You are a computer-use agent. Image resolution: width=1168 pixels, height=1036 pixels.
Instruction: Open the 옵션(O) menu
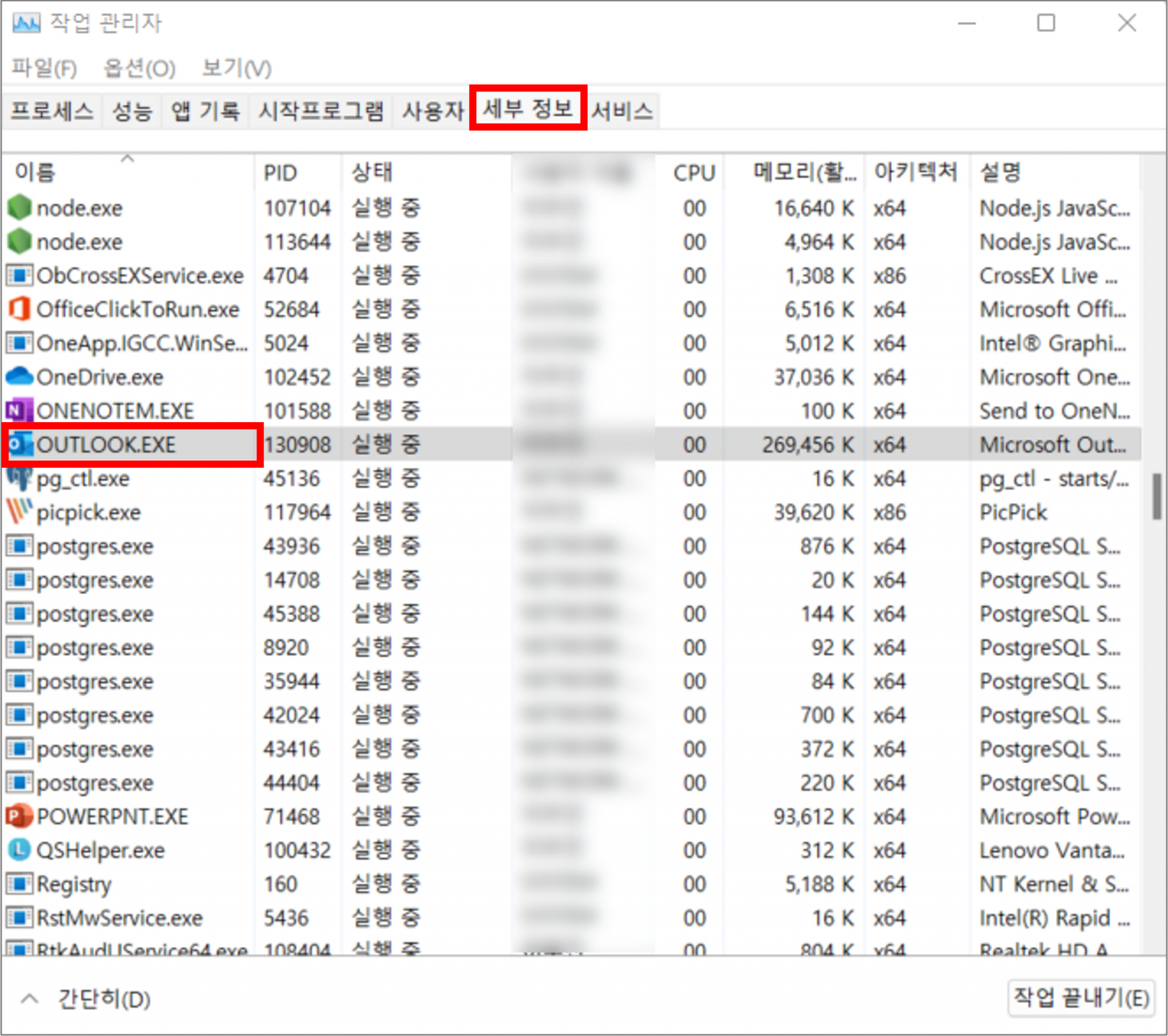(x=140, y=68)
